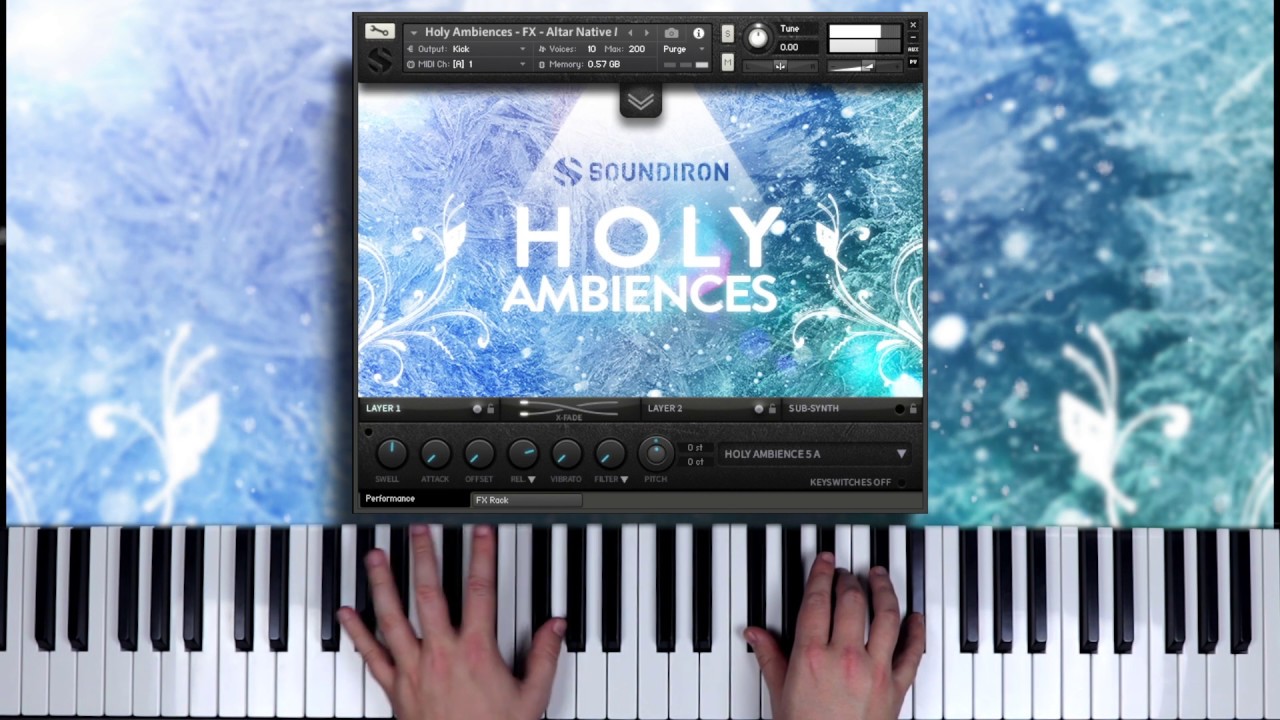Minimize the instrument header view

tap(913, 37)
